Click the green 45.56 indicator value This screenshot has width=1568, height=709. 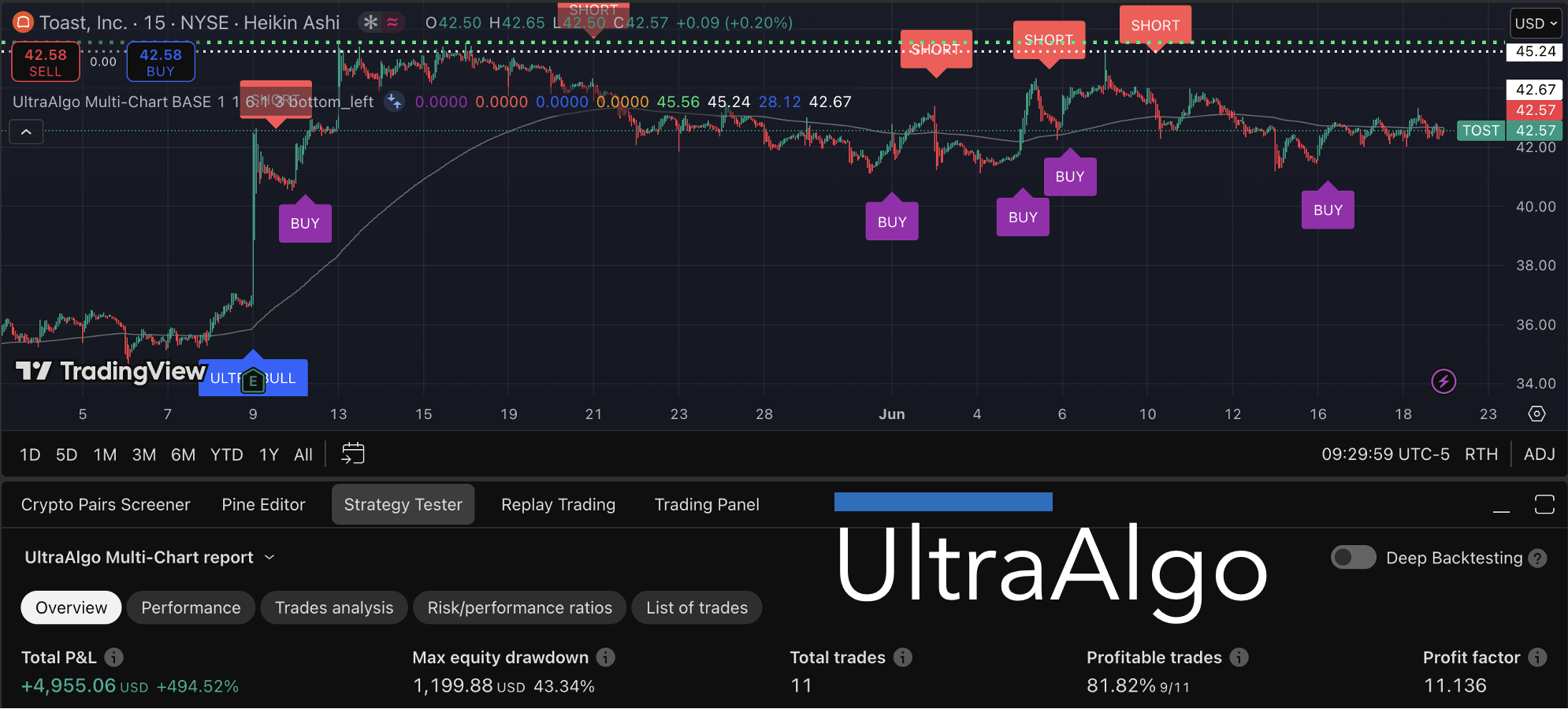678,102
